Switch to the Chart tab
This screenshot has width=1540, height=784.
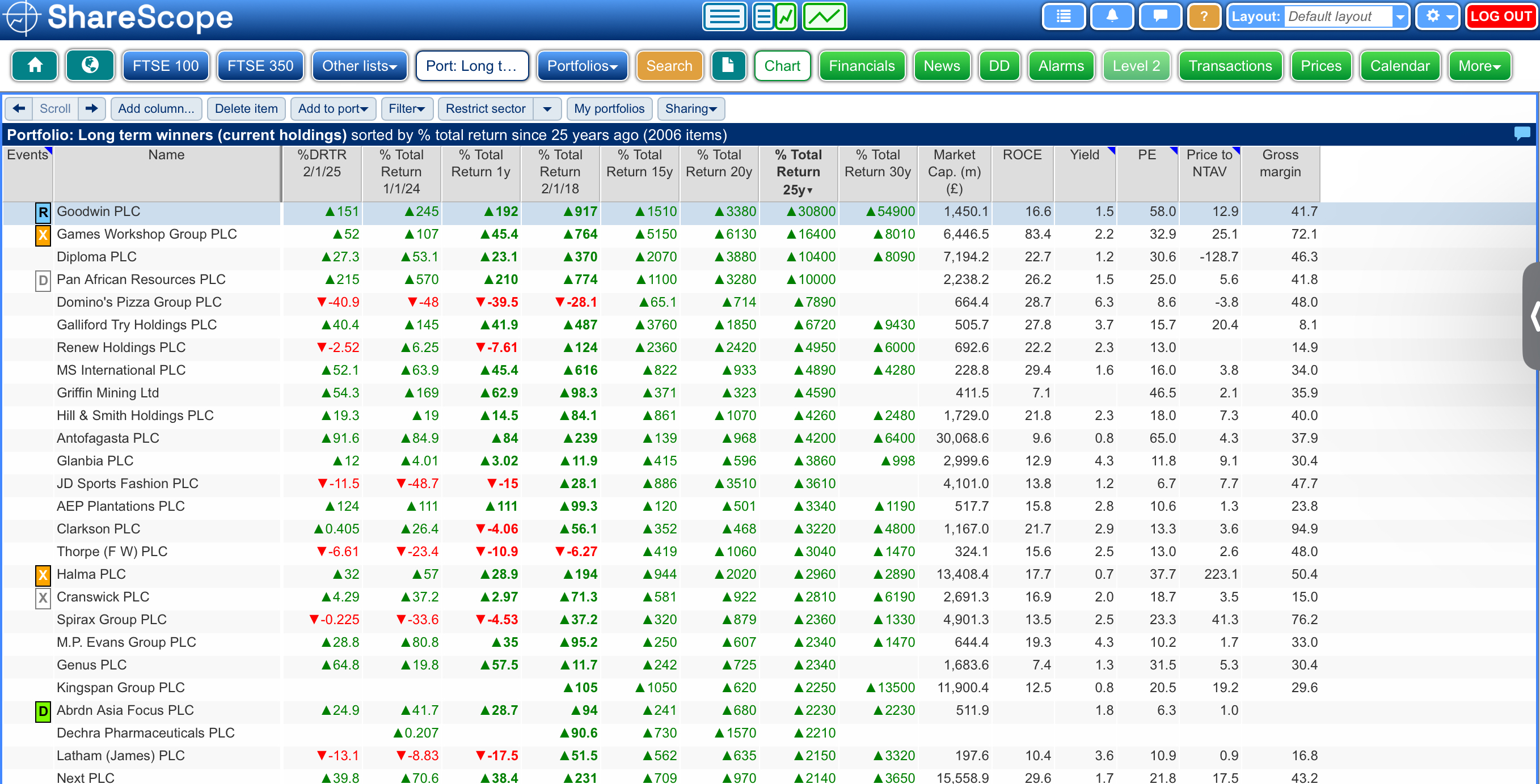tap(782, 66)
